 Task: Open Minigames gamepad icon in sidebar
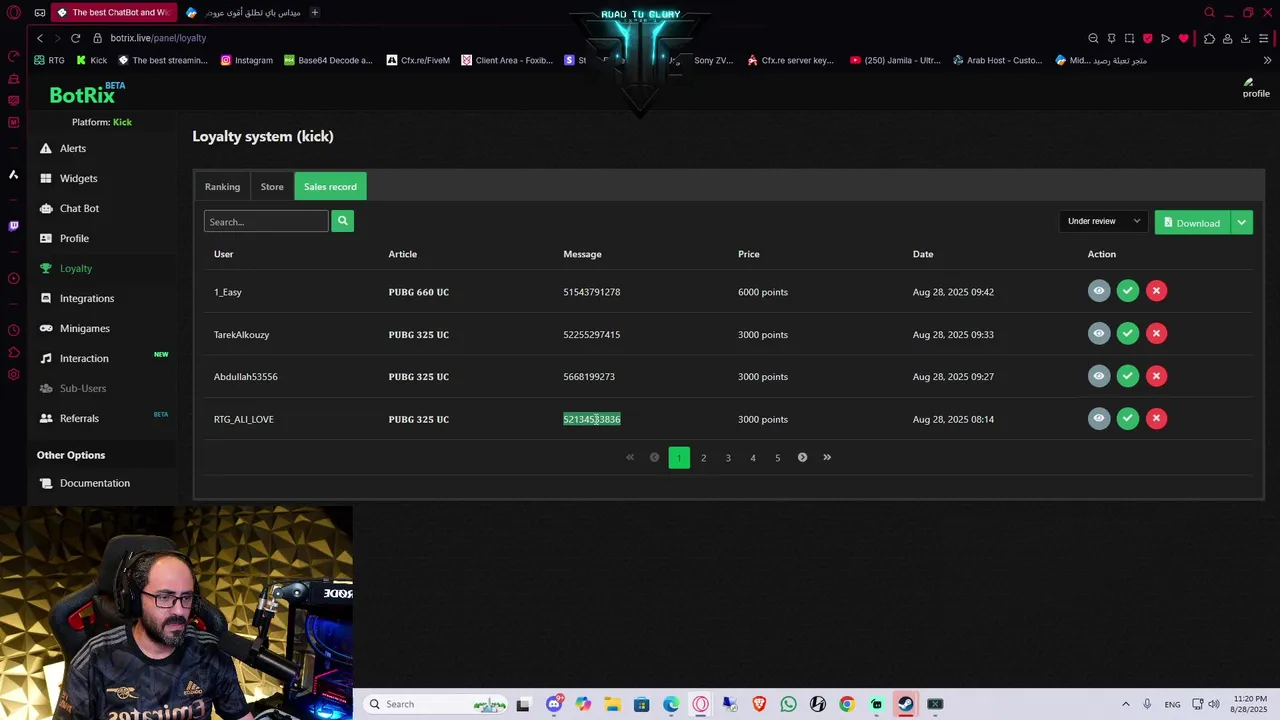coord(46,328)
